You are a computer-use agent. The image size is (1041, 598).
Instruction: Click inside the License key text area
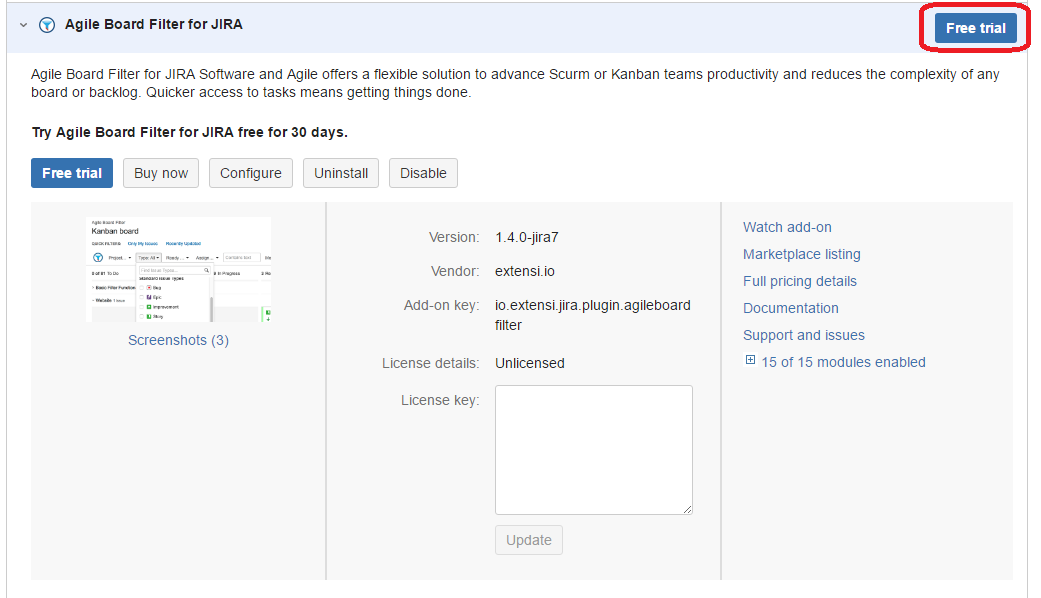[x=594, y=449]
